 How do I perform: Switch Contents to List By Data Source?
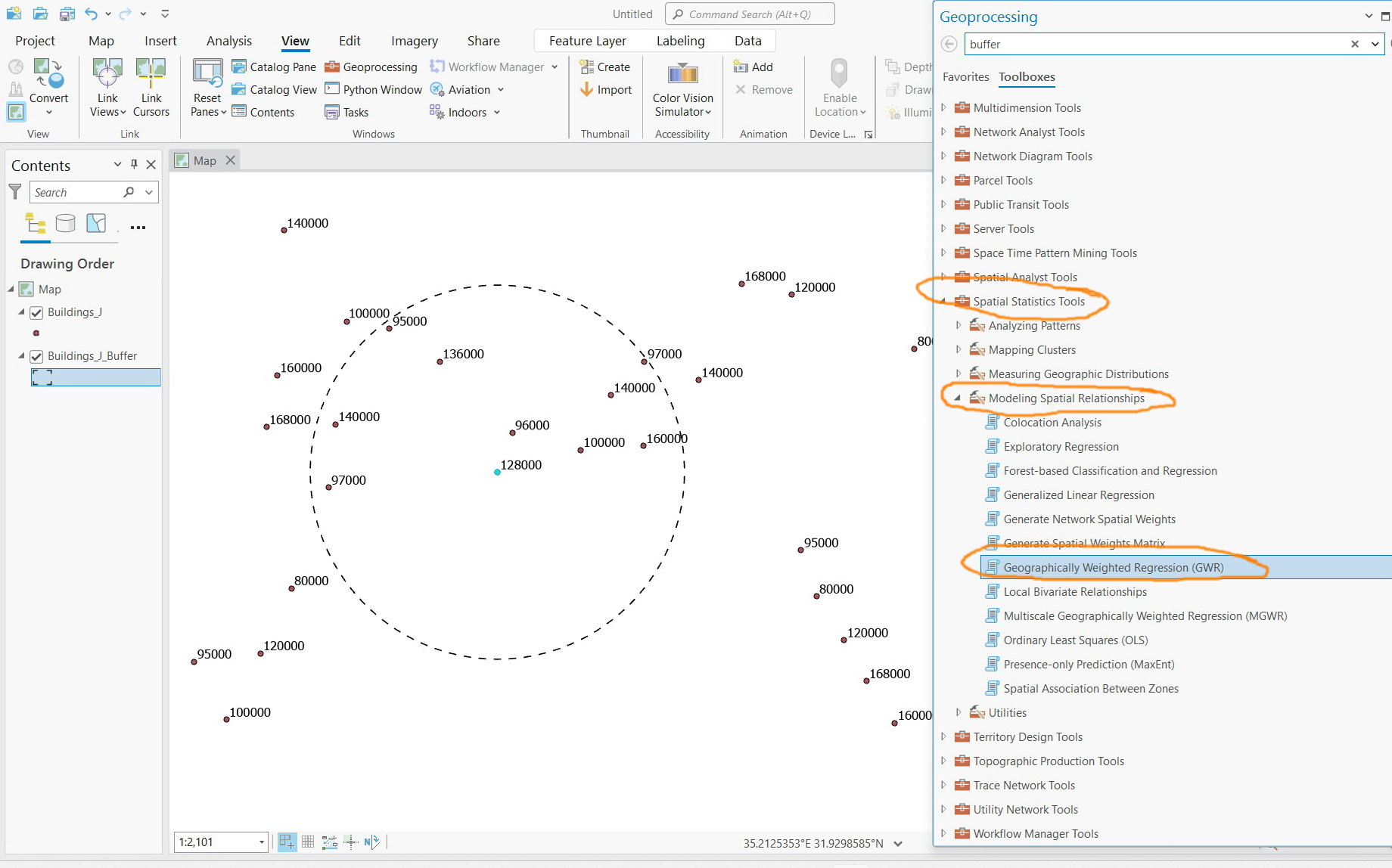(x=66, y=224)
